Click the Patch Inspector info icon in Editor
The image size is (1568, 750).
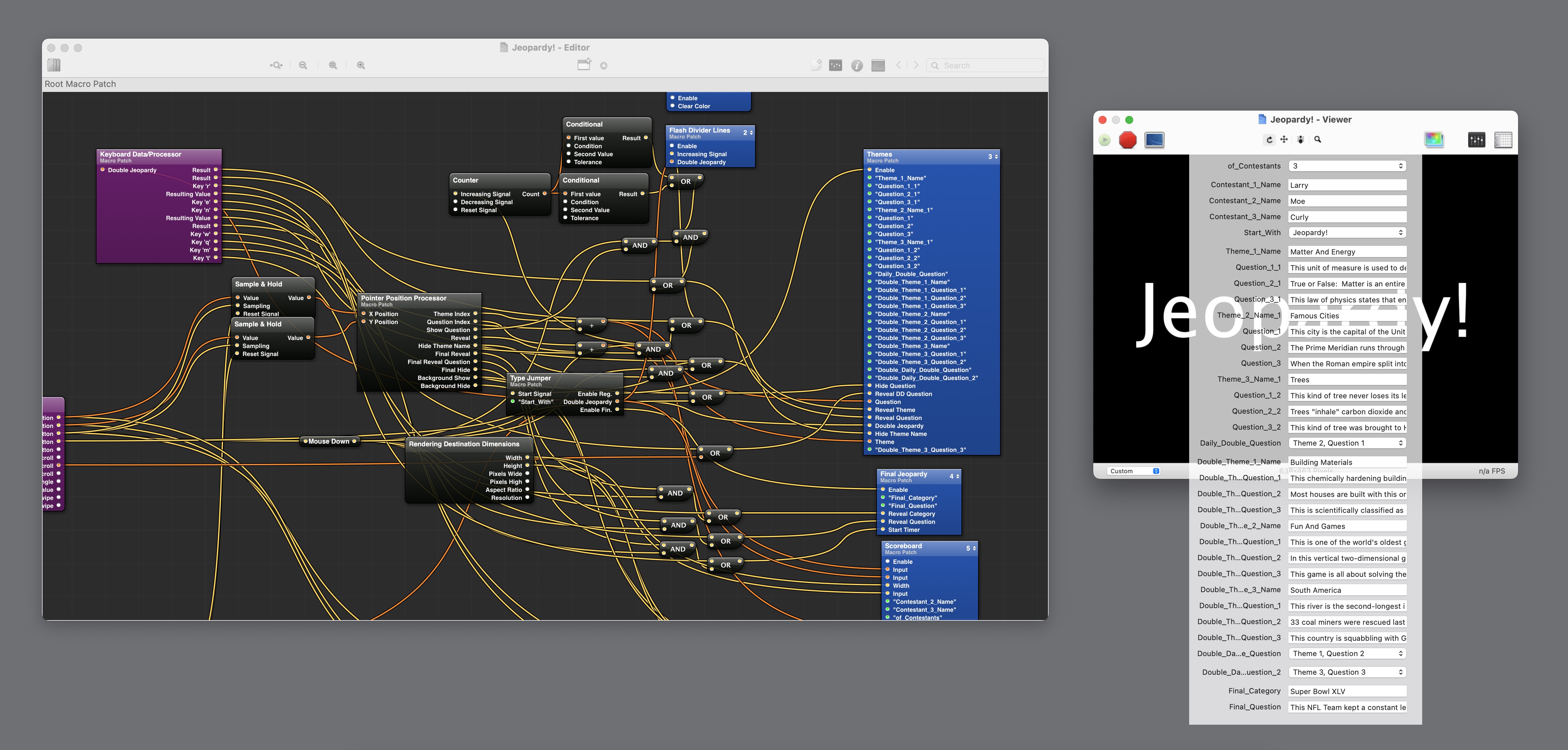coord(857,65)
